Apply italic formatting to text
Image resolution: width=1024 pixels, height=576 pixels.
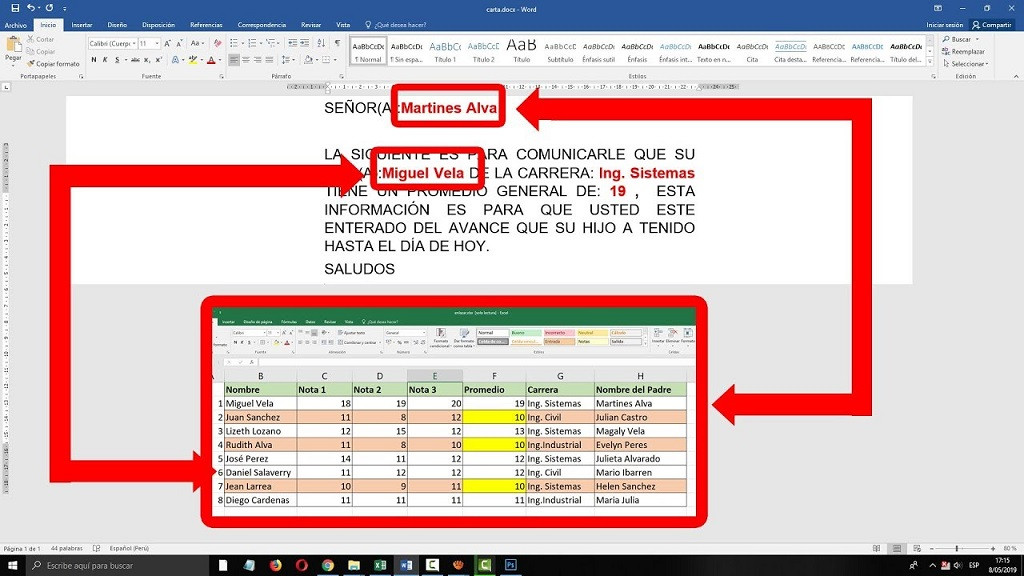pyautogui.click(x=105, y=60)
